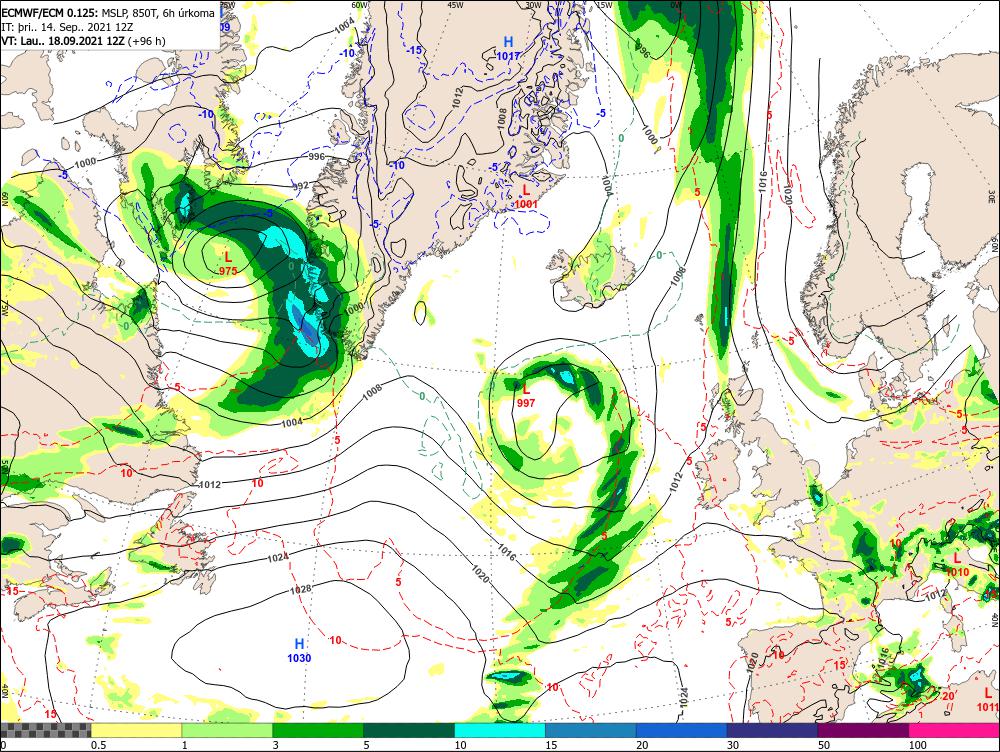1000x752 pixels.
Task: Click the gray checkered 0–0.5 legend swatch
Action: point(45,730)
